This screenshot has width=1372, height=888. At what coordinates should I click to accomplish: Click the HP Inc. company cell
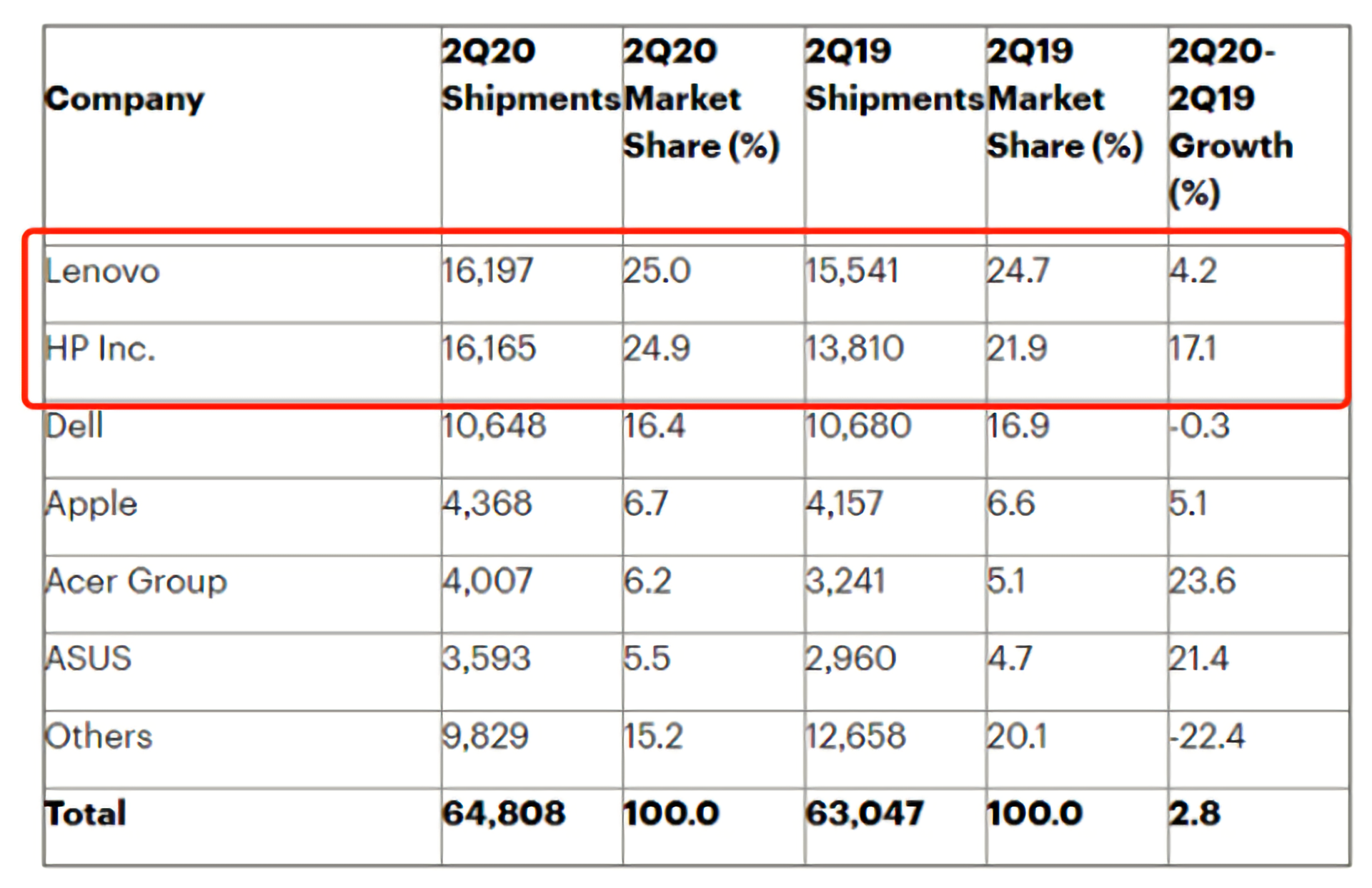100,349
